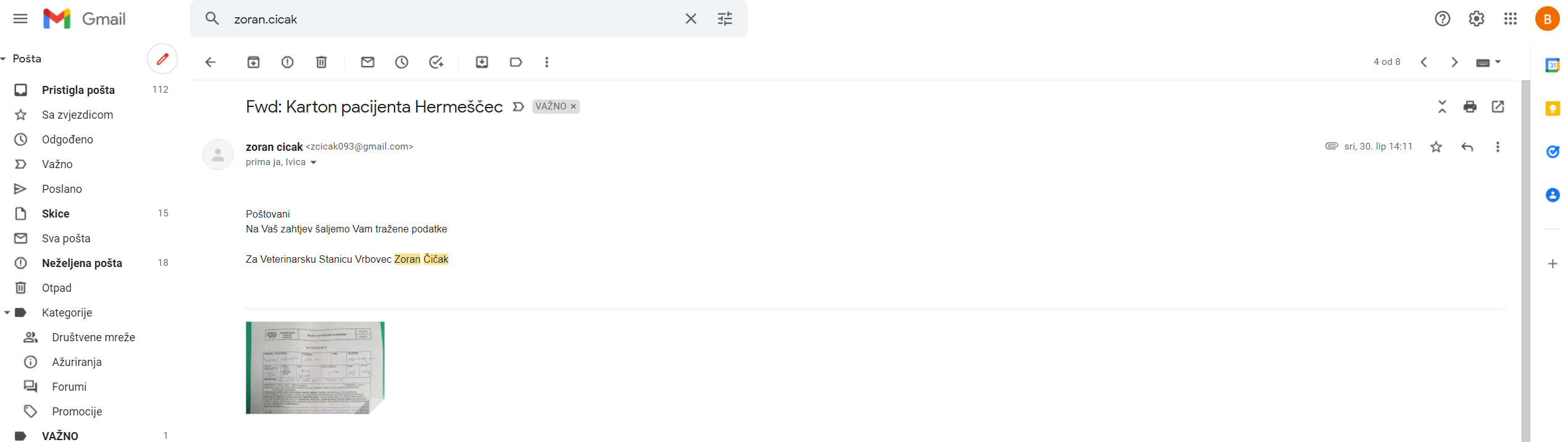The image size is (1568, 442).
Task: Open the main menu hamburger icon
Action: 20,19
